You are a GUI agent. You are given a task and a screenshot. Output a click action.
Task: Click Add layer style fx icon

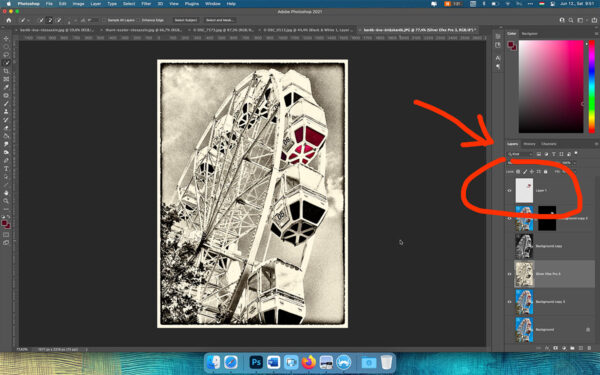pyautogui.click(x=547, y=348)
